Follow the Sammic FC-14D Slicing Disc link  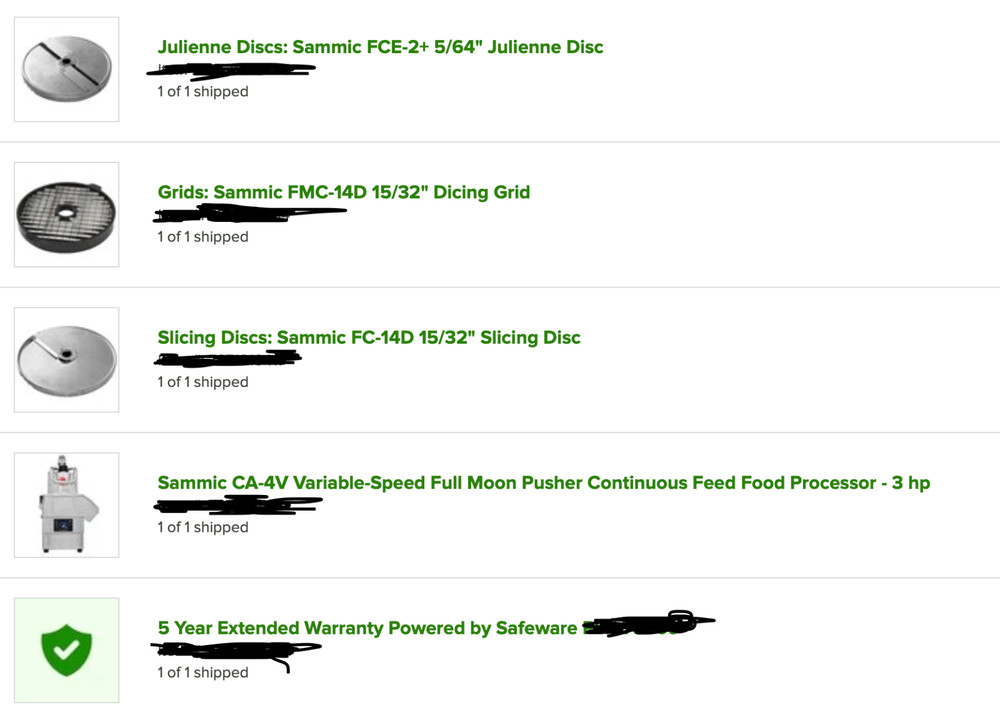(368, 337)
